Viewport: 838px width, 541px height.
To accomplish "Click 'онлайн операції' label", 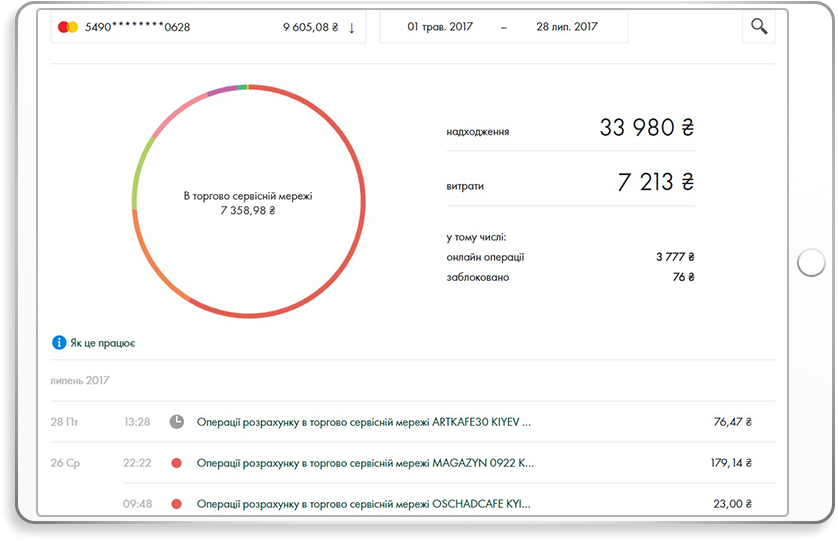I will [x=485, y=257].
